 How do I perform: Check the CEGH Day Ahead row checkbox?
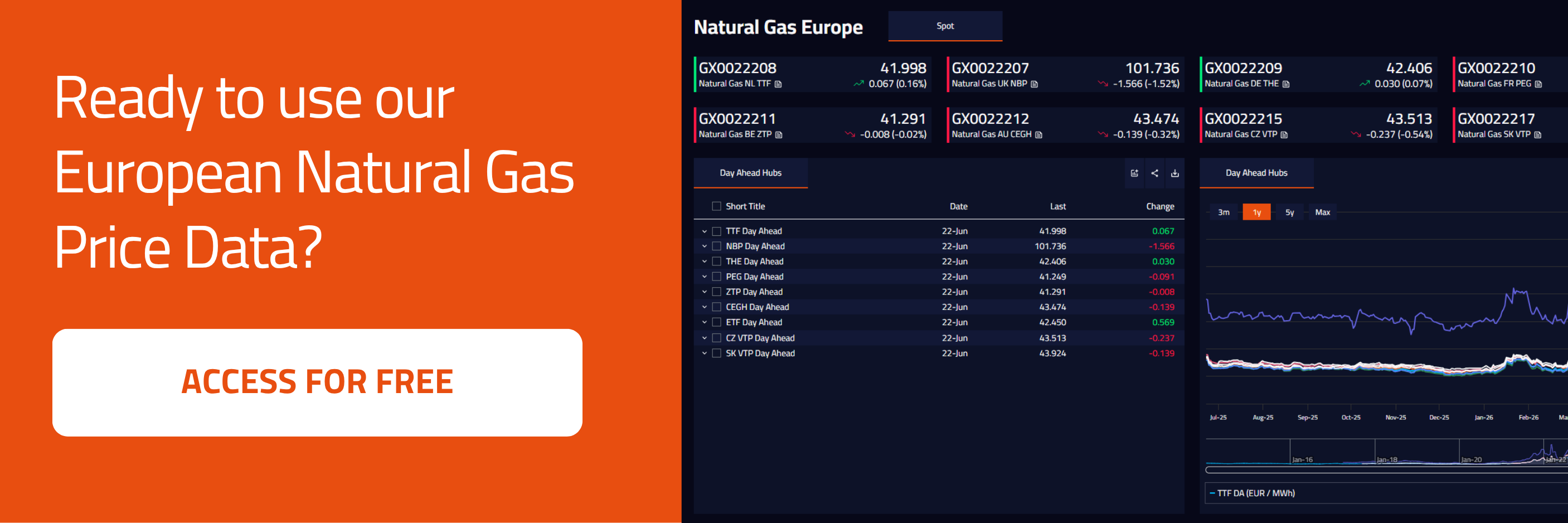pos(716,307)
